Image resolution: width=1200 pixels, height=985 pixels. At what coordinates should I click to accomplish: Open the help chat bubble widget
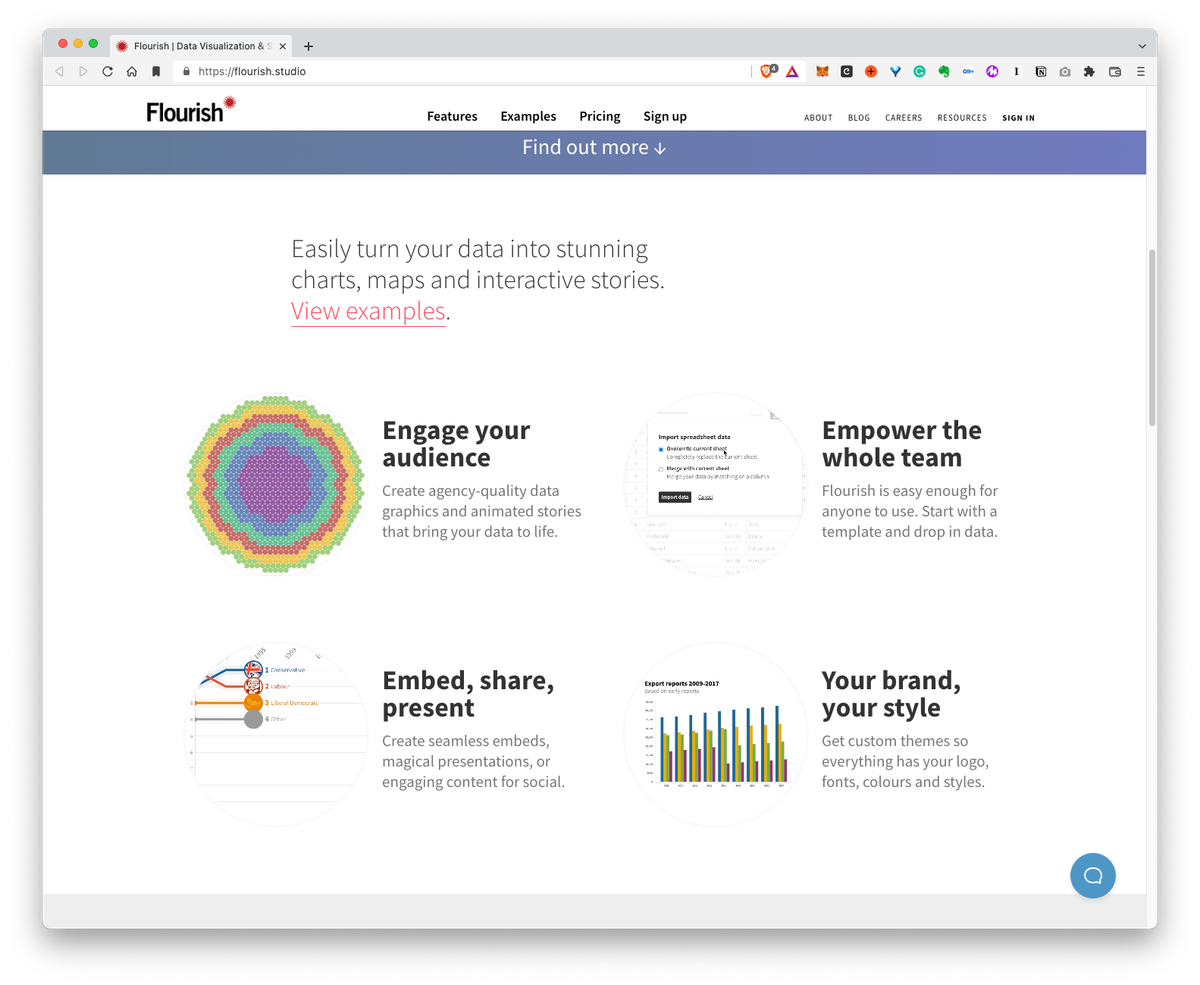click(x=1092, y=875)
